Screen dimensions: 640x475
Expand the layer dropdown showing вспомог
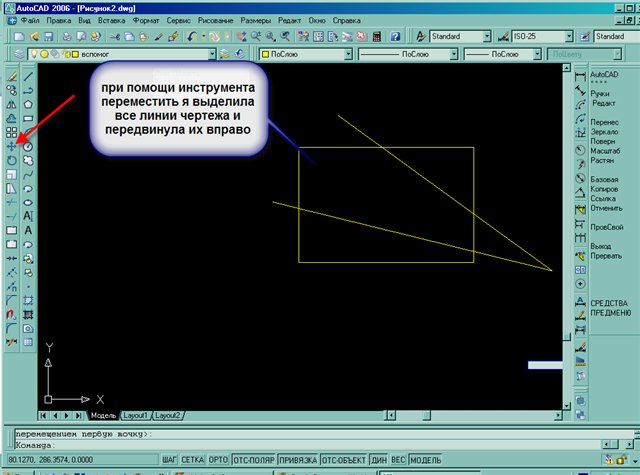211,54
